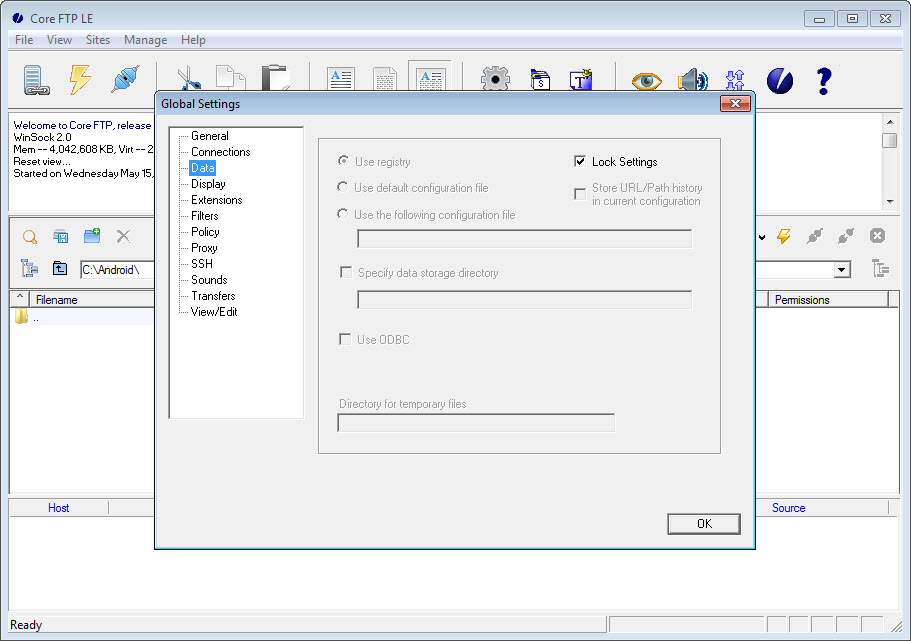Open the Help menu
Viewport: 911px width, 641px height.
point(193,40)
